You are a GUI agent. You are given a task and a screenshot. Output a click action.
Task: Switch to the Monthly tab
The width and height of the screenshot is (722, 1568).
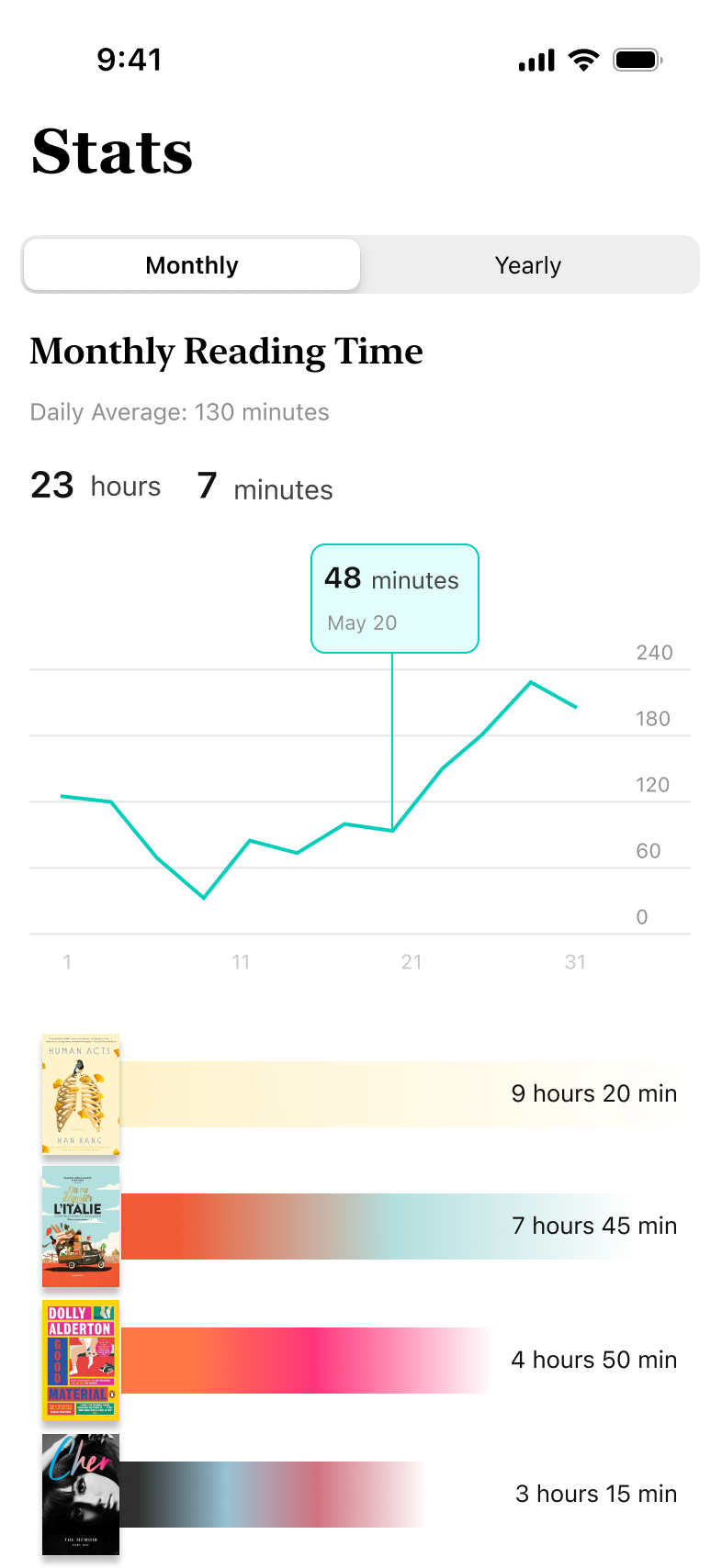[191, 264]
